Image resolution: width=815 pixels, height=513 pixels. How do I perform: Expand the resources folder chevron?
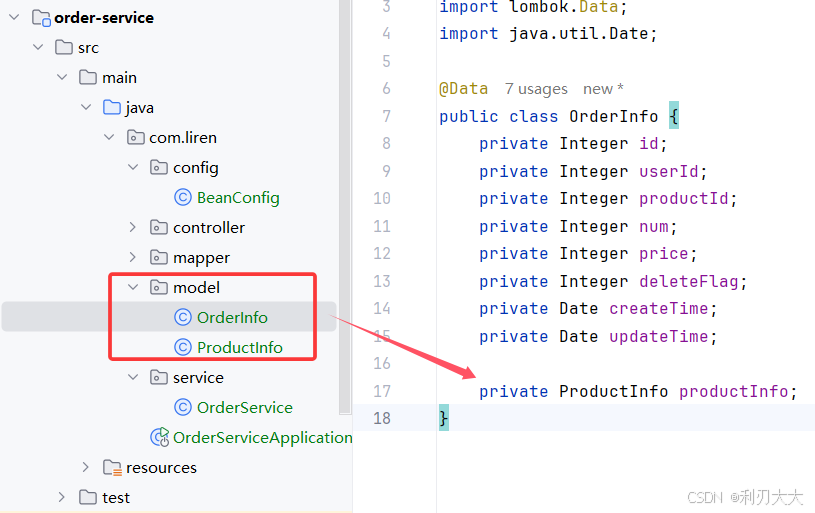click(86, 467)
